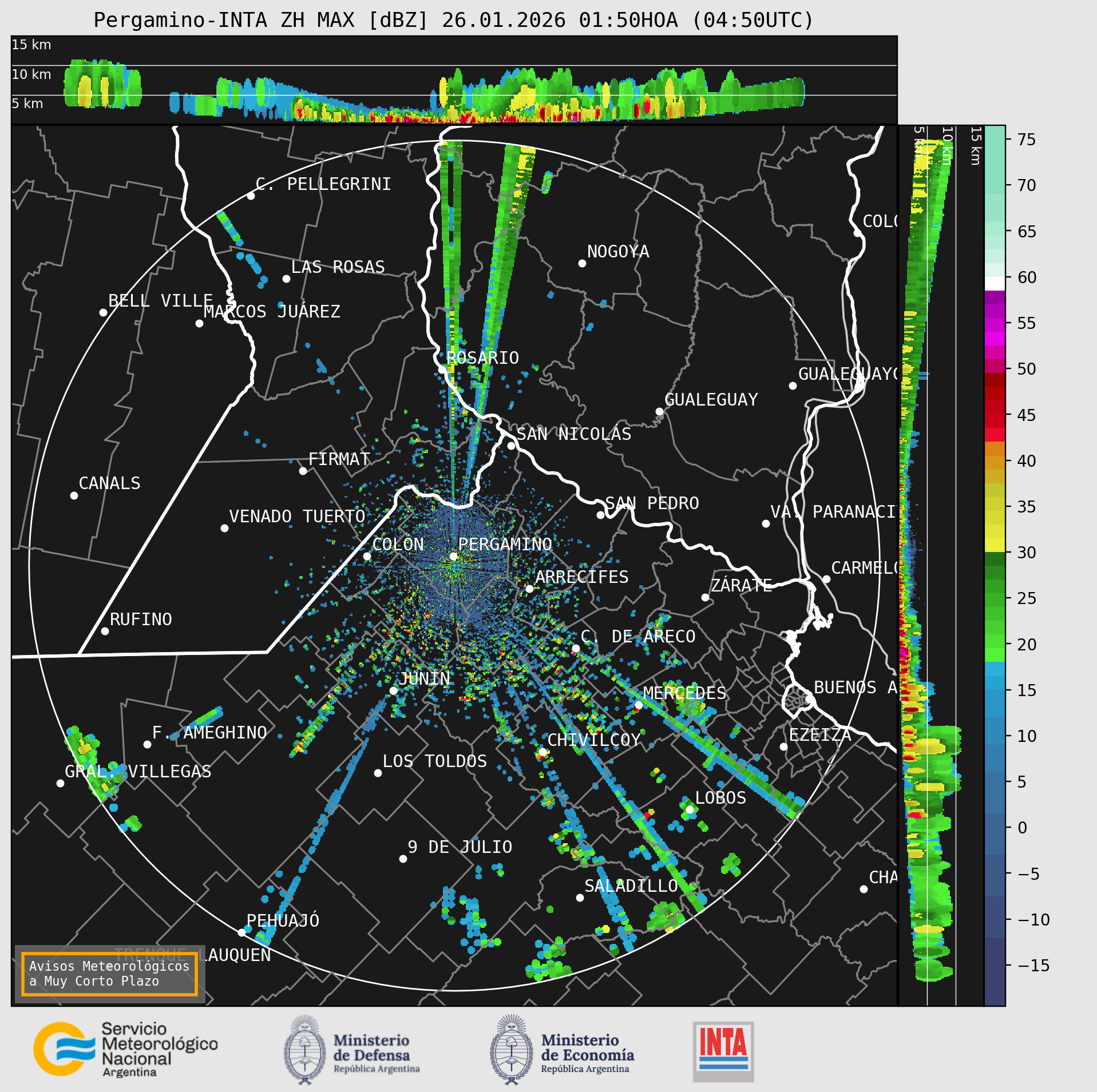Click the red and blue INTA logo

723,1051
